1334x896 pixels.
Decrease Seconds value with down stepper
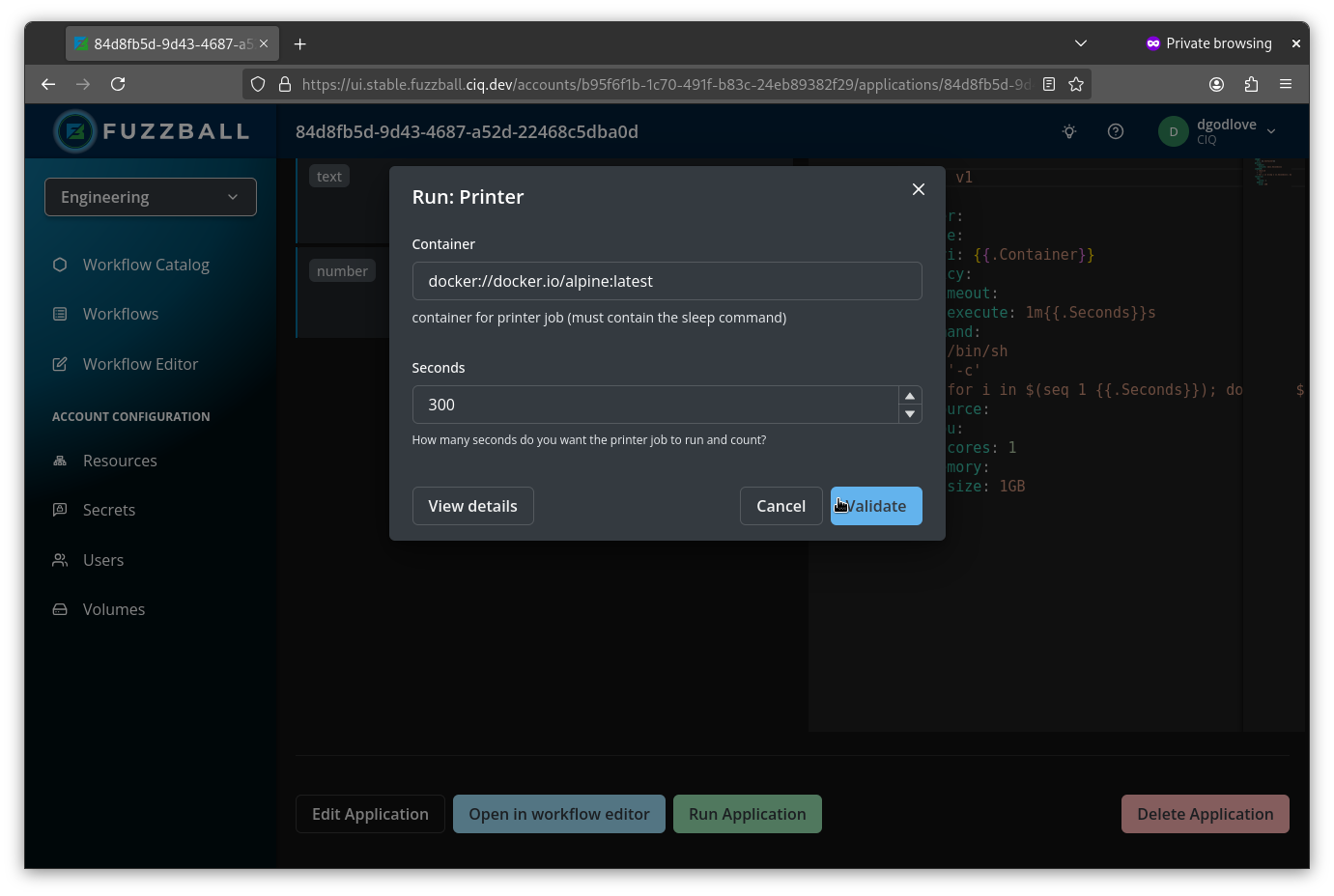[x=910, y=414]
